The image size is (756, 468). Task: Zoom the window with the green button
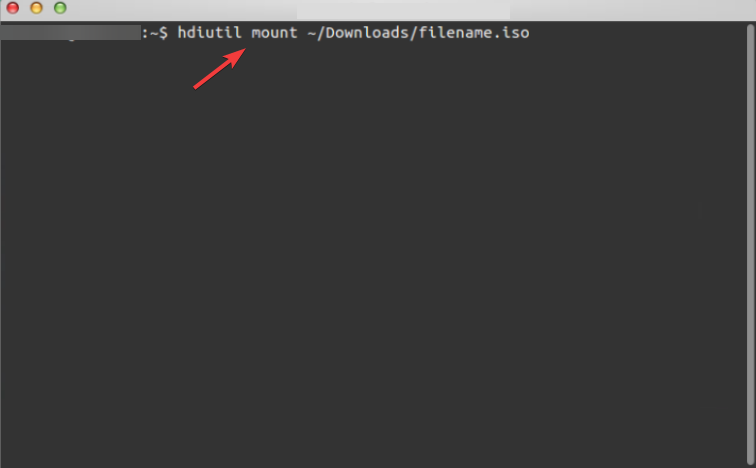pyautogui.click(x=60, y=8)
